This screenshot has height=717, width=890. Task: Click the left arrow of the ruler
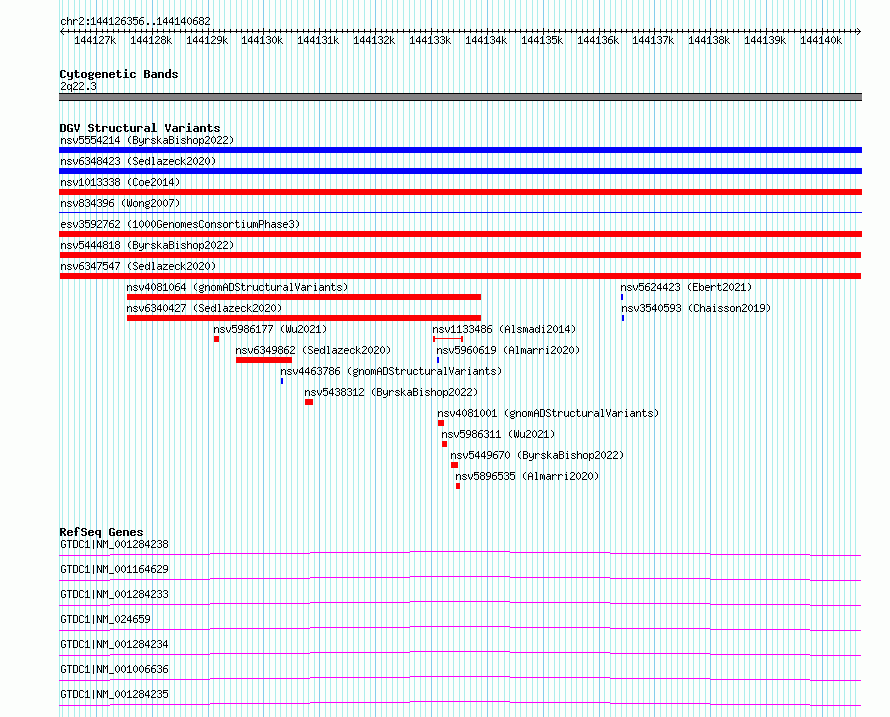[62, 31]
